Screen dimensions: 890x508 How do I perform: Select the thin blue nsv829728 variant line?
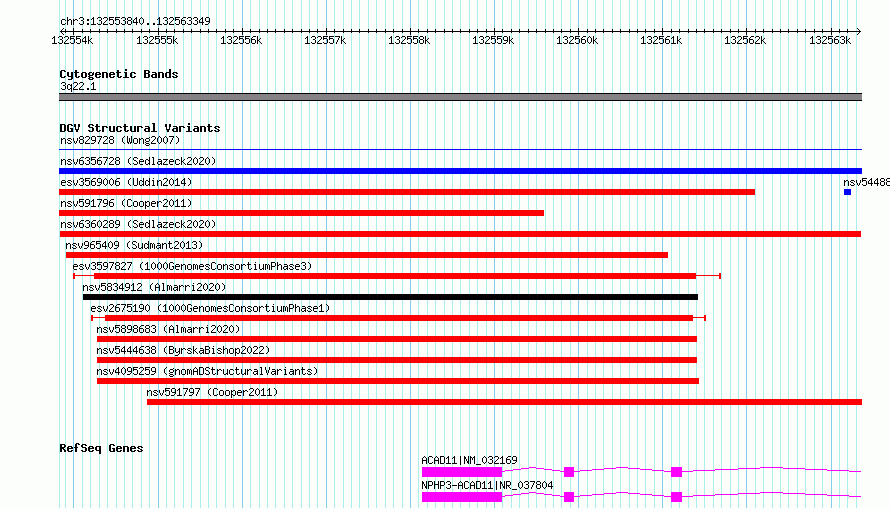(460, 150)
